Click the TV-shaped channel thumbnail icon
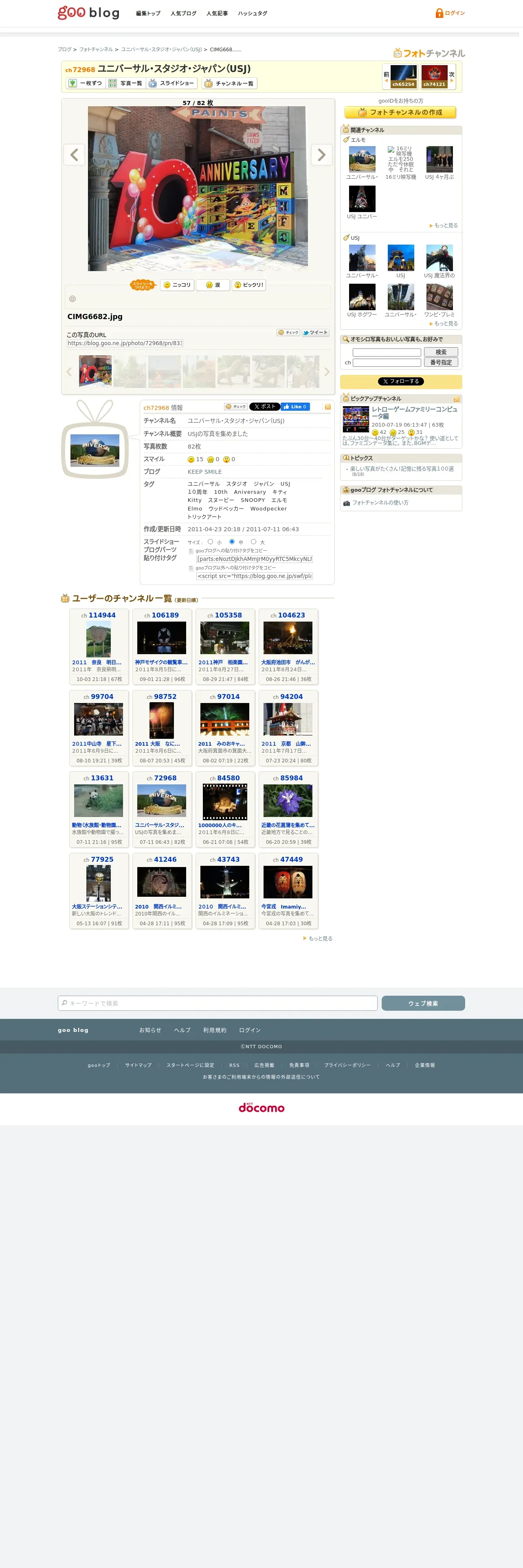 tap(95, 440)
